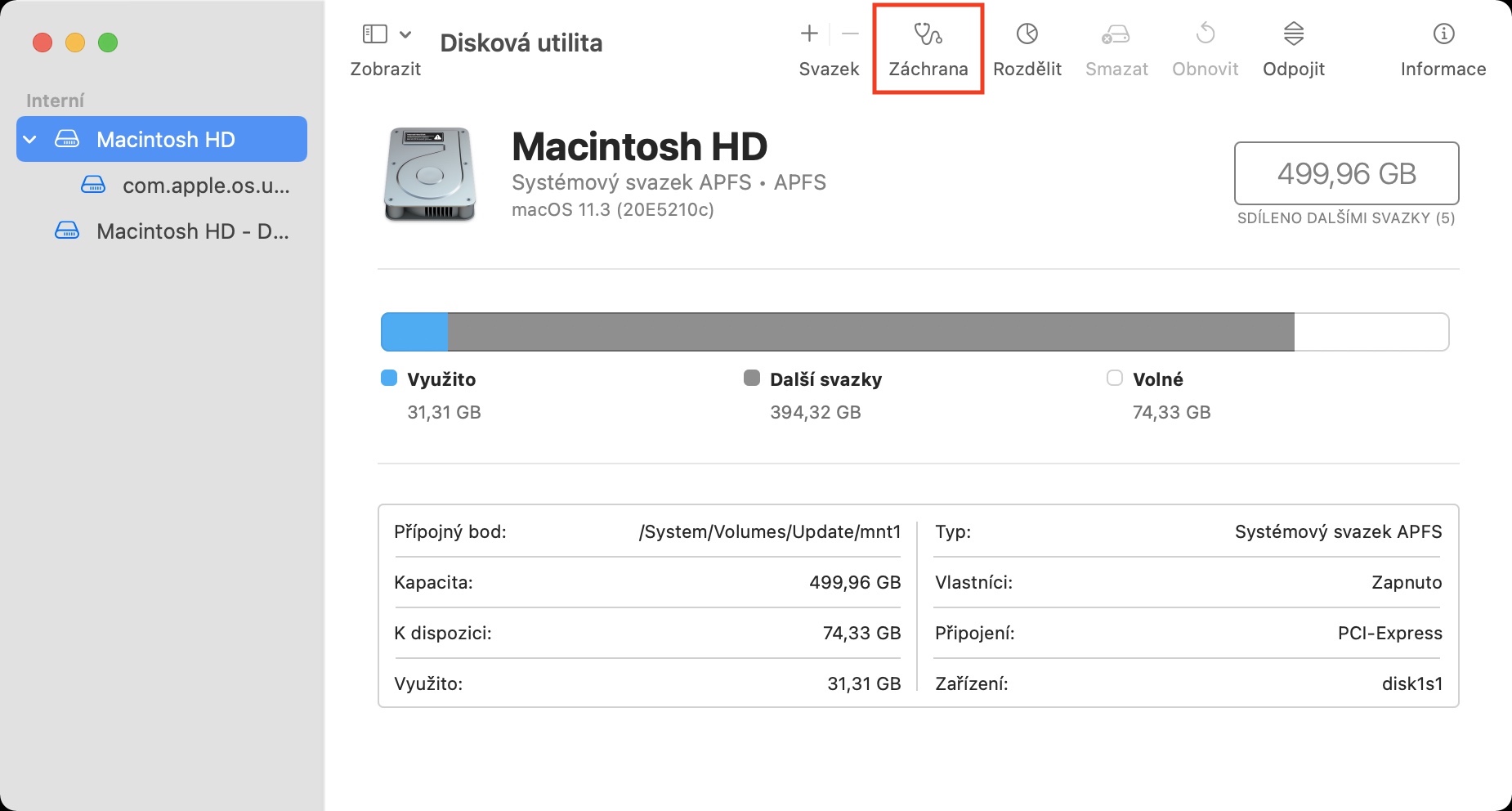Click the Obnovit restore icon
Viewport: 1512px width, 811px height.
tap(1205, 34)
